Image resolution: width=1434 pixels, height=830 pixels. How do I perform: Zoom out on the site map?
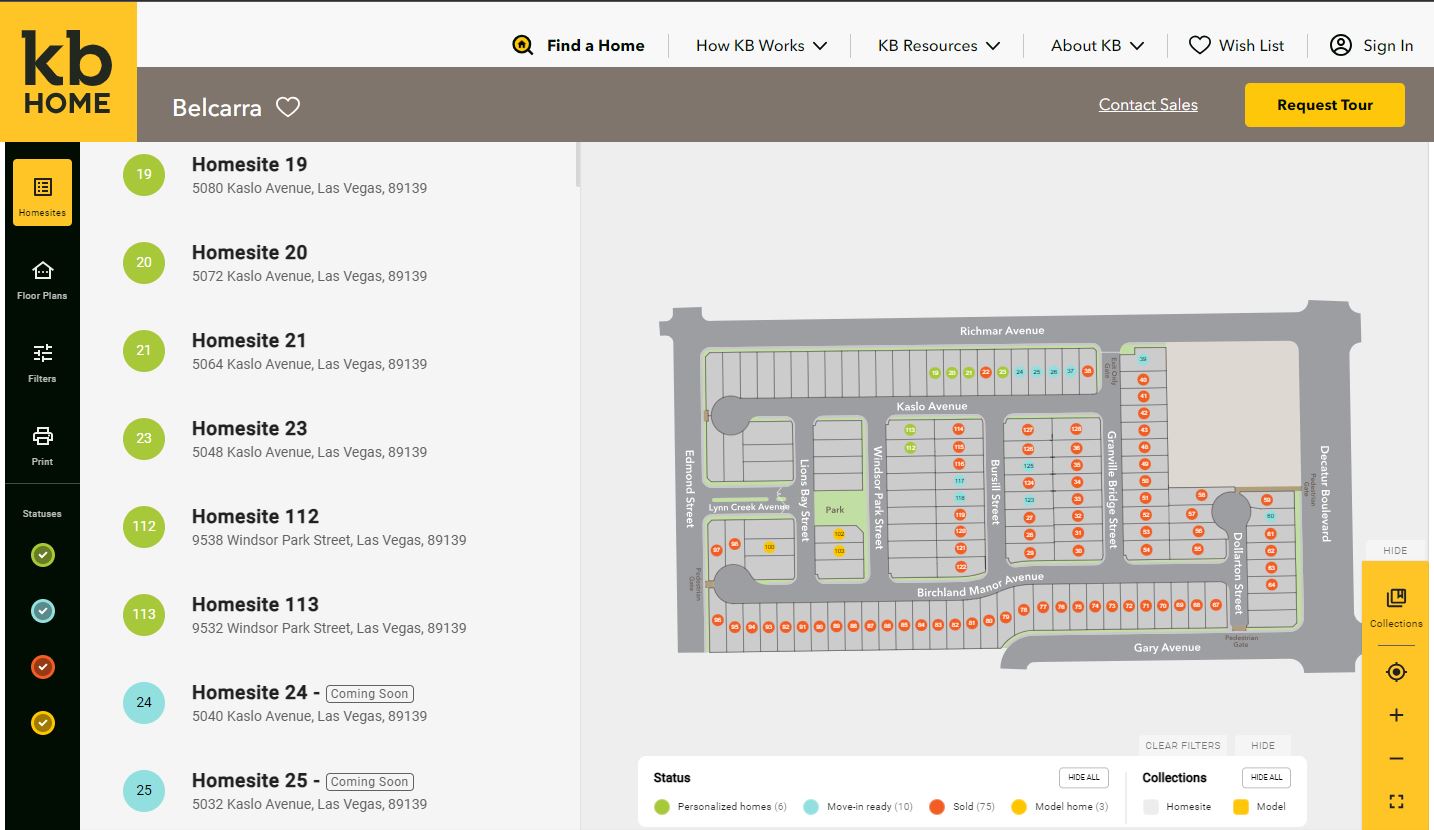(x=1396, y=759)
